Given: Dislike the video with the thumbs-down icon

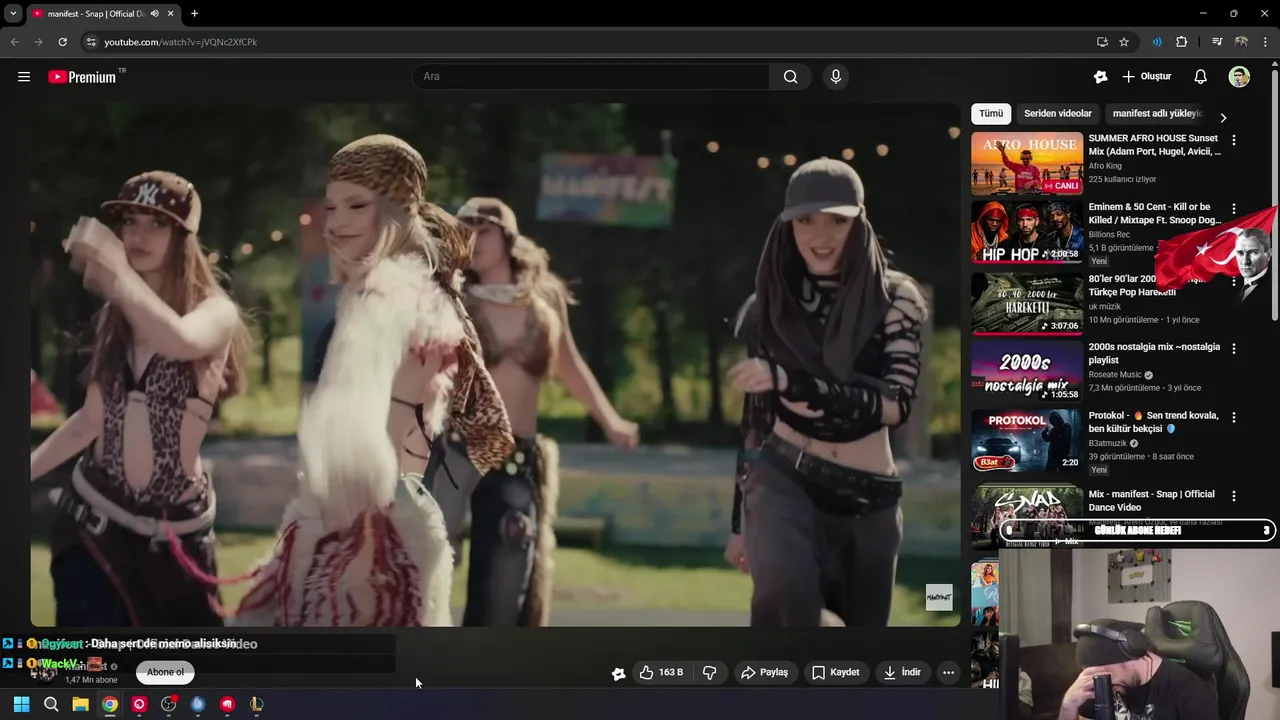Looking at the screenshot, I should [x=710, y=672].
